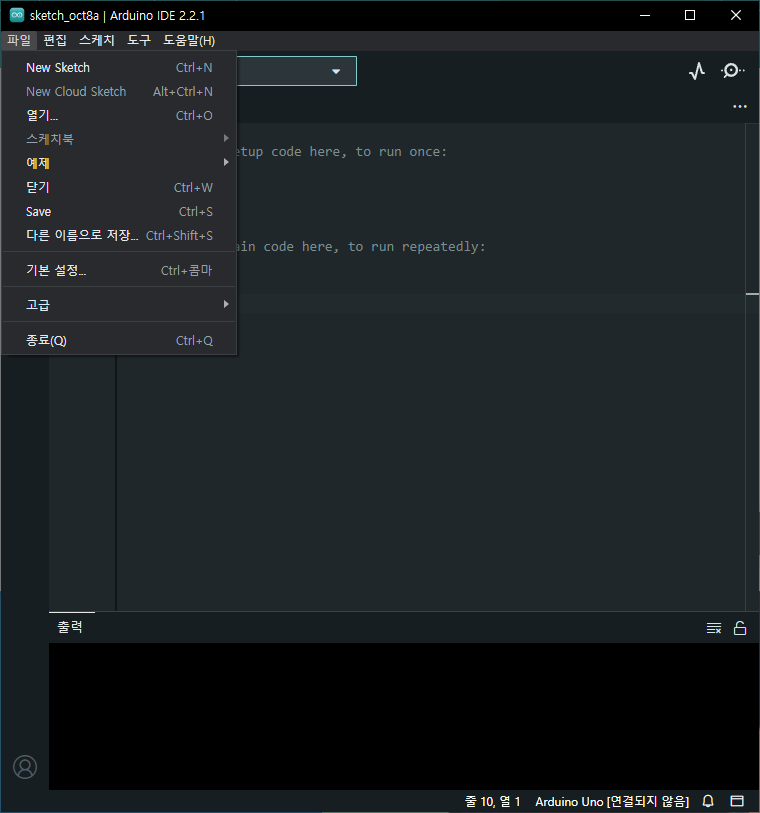Open the Serial Plotter icon

[697, 71]
